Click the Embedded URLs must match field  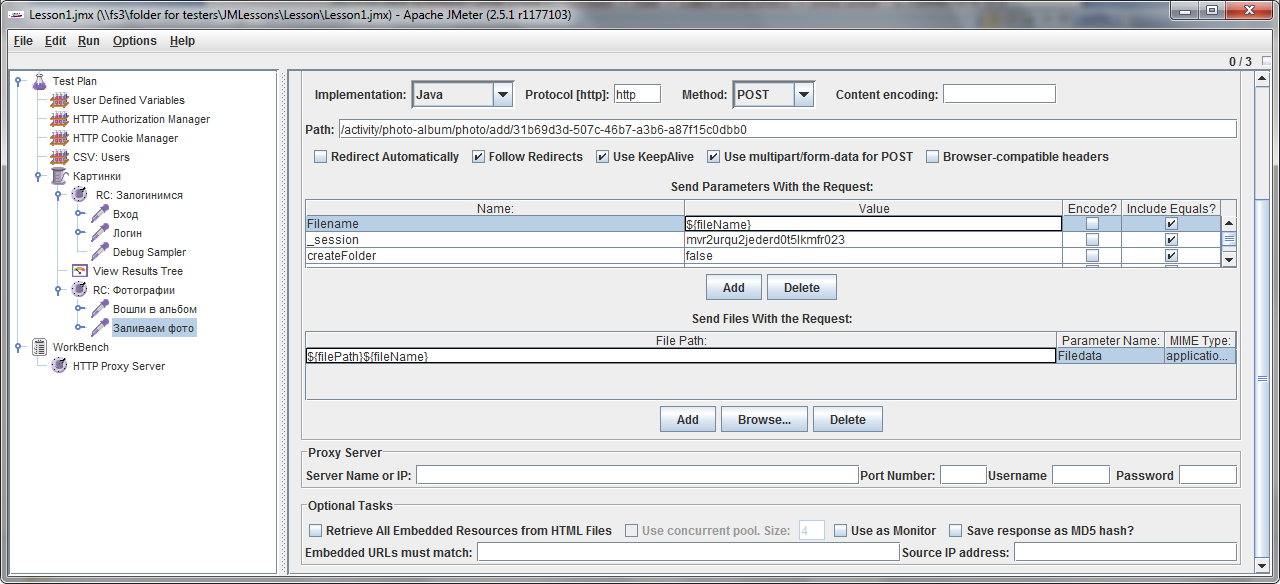click(688, 552)
